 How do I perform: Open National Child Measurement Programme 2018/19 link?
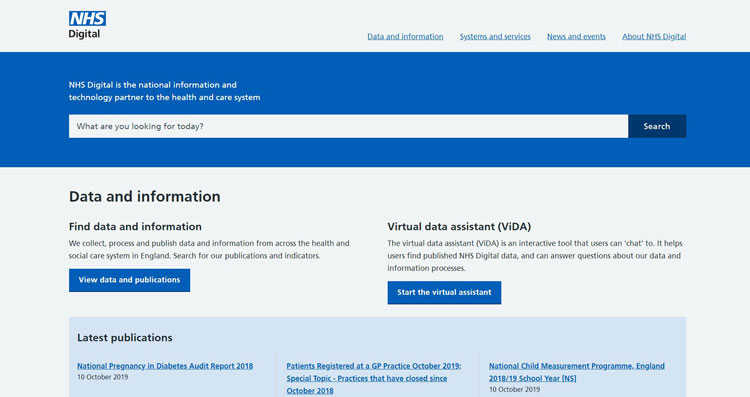click(577, 372)
